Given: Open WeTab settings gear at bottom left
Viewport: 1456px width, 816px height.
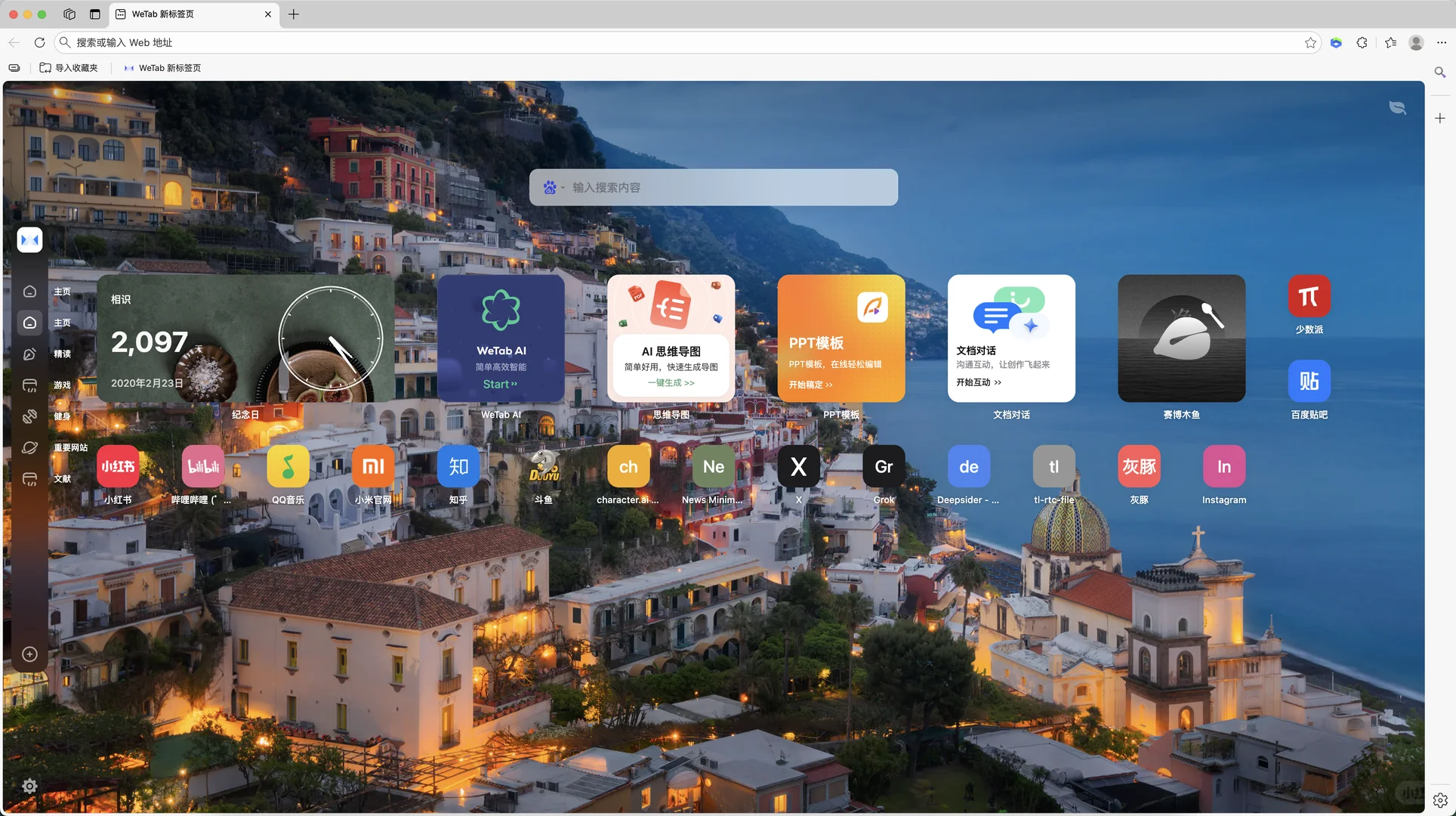Looking at the screenshot, I should (x=29, y=786).
